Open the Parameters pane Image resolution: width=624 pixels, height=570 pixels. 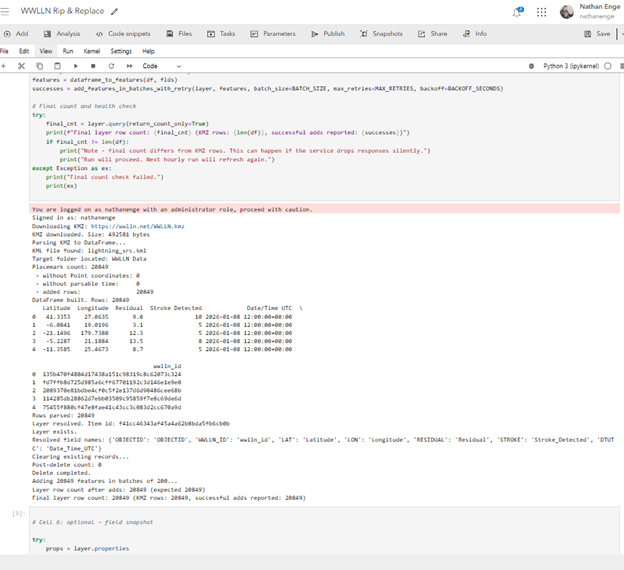click(x=273, y=34)
